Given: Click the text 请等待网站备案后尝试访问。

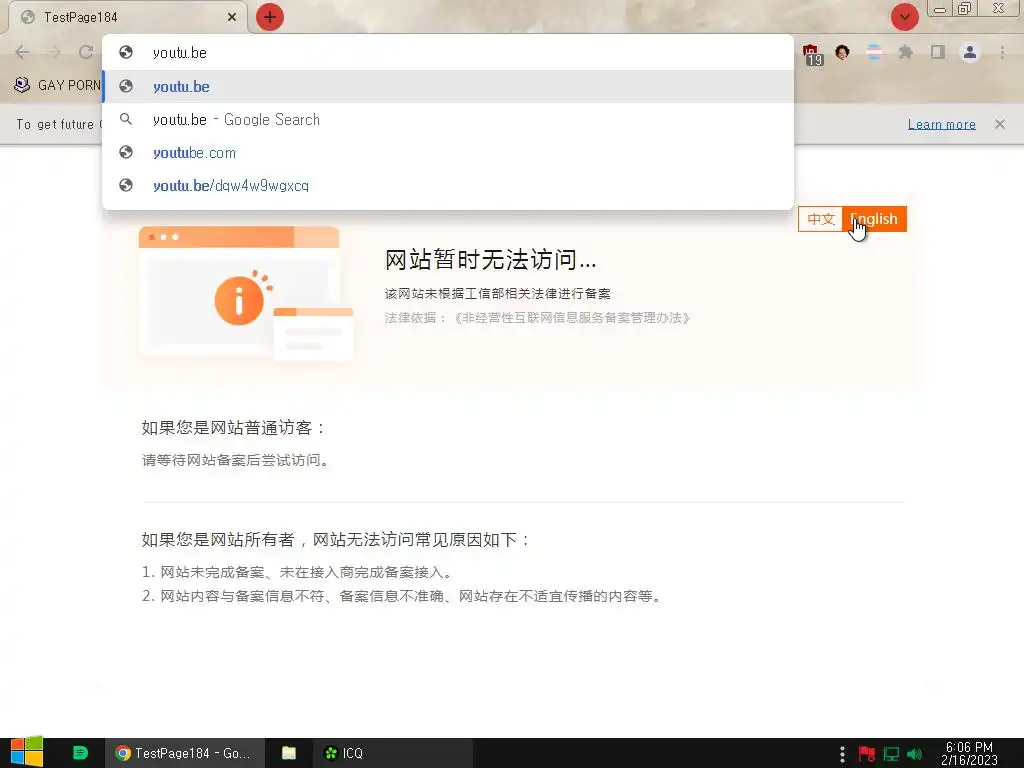Looking at the screenshot, I should pos(237,460).
